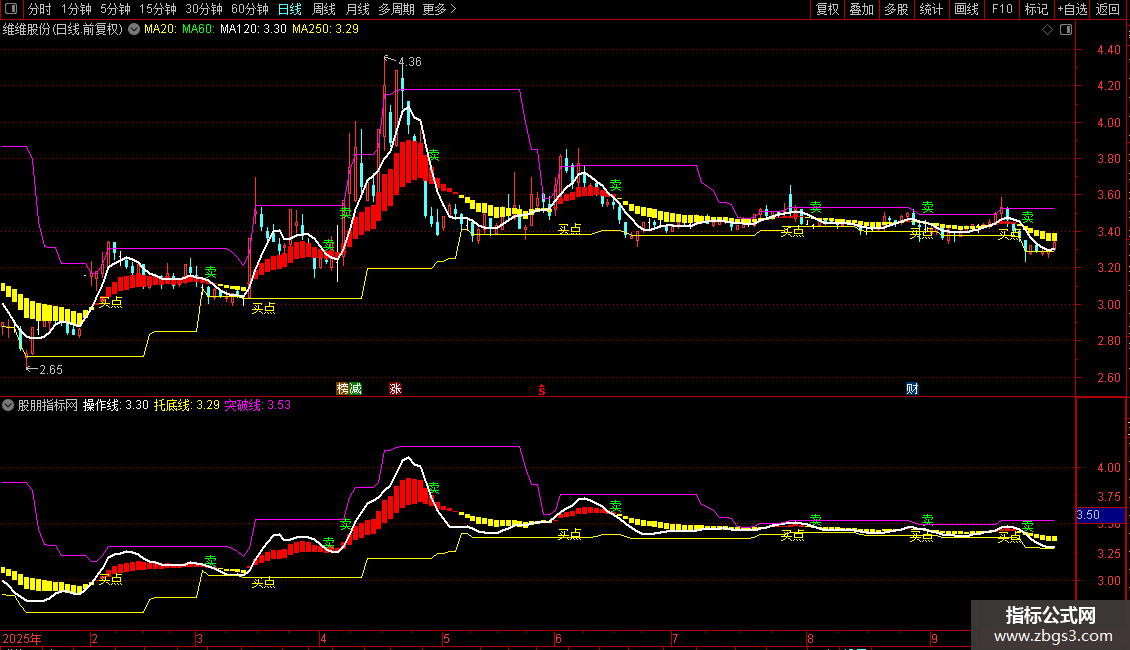This screenshot has width=1130, height=650.
Task: Click the 统计 statistics button
Action: tap(931, 9)
